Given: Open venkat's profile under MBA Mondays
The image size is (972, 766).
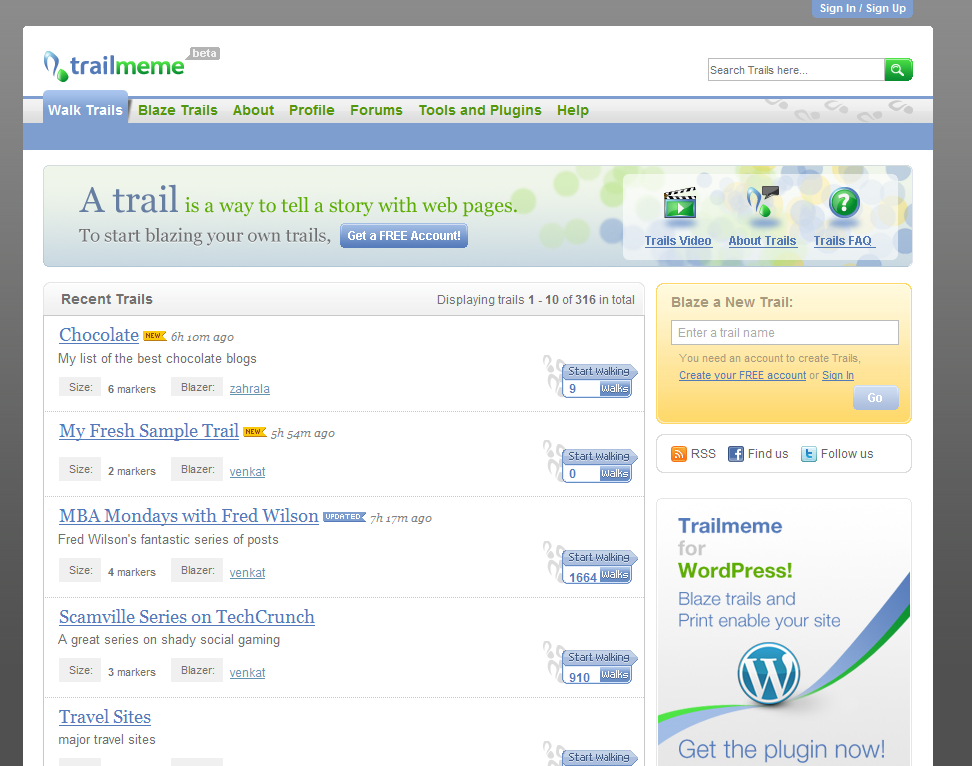Looking at the screenshot, I should 247,573.
